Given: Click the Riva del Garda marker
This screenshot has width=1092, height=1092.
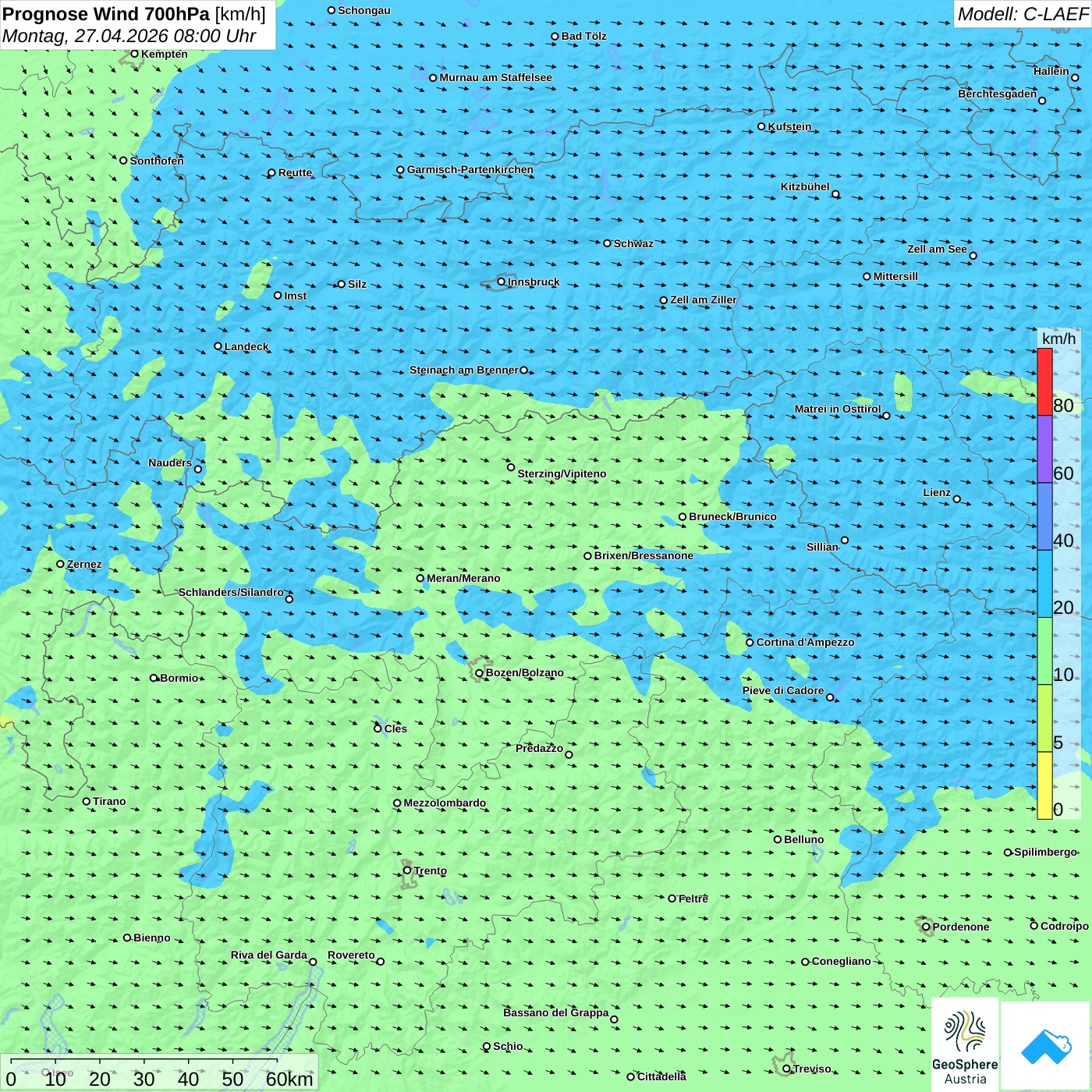Looking at the screenshot, I should (x=314, y=962).
